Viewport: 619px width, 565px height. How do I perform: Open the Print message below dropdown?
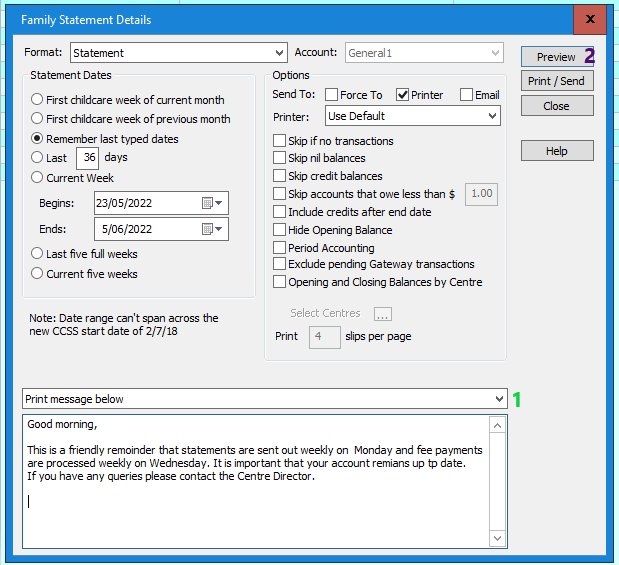265,399
